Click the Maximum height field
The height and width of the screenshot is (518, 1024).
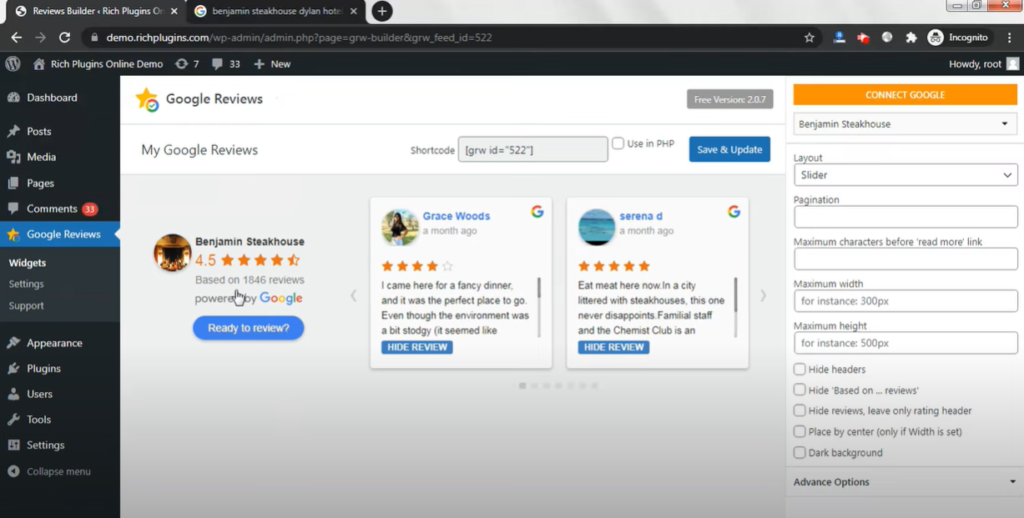pyautogui.click(x=905, y=343)
